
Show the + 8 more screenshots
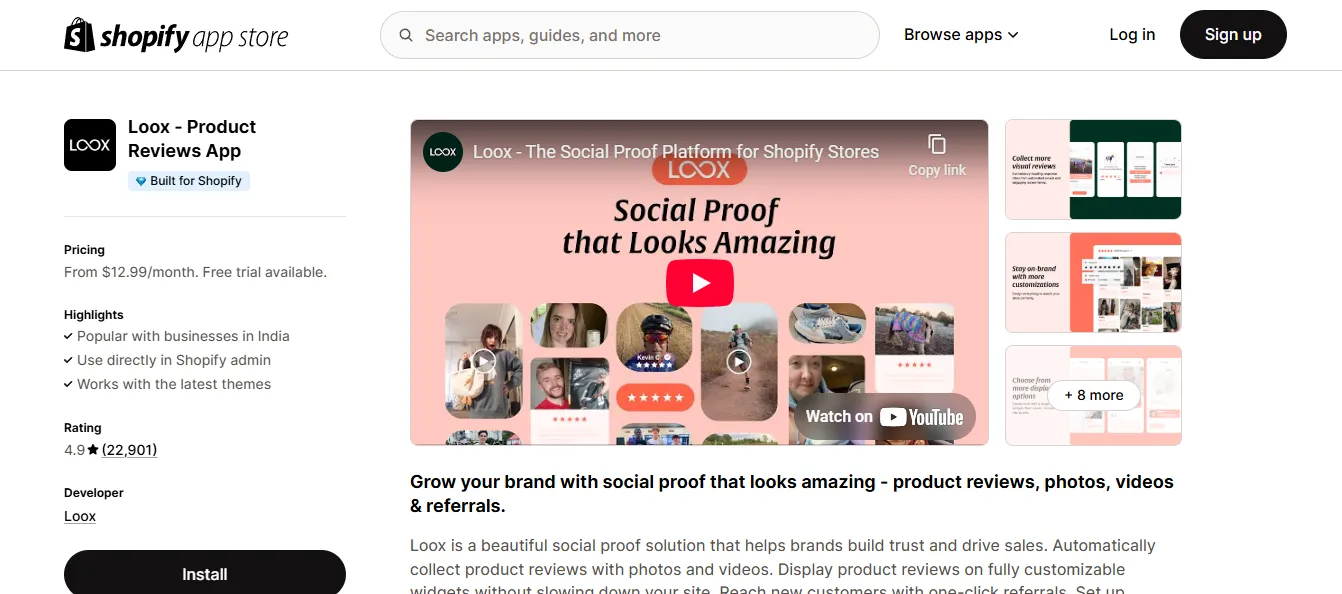[1093, 395]
